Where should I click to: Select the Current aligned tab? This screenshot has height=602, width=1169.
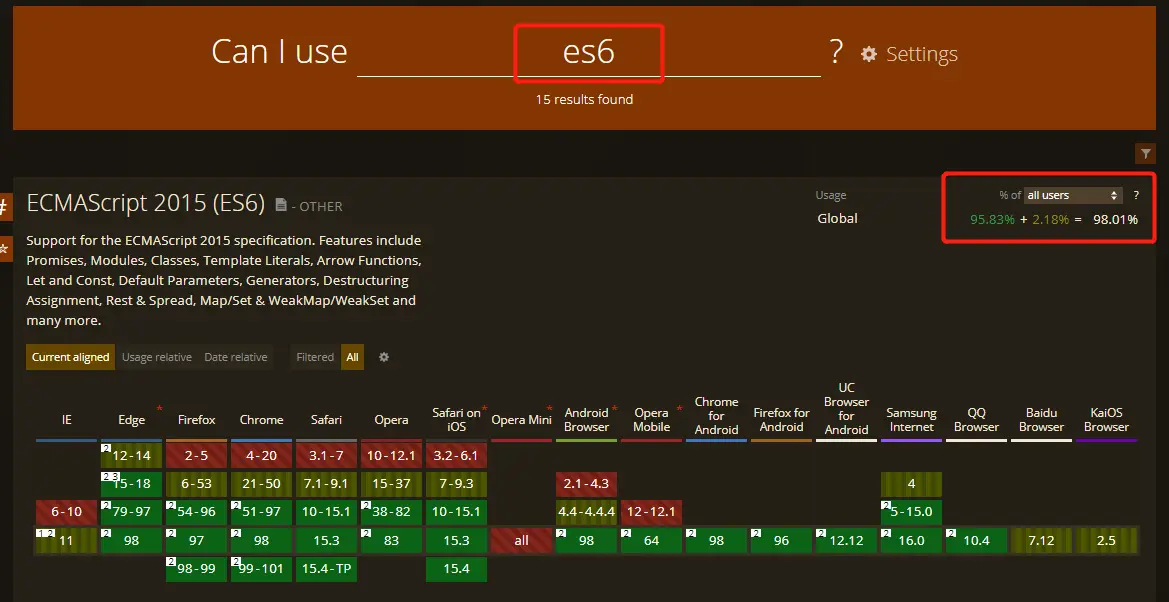pyautogui.click(x=70, y=357)
